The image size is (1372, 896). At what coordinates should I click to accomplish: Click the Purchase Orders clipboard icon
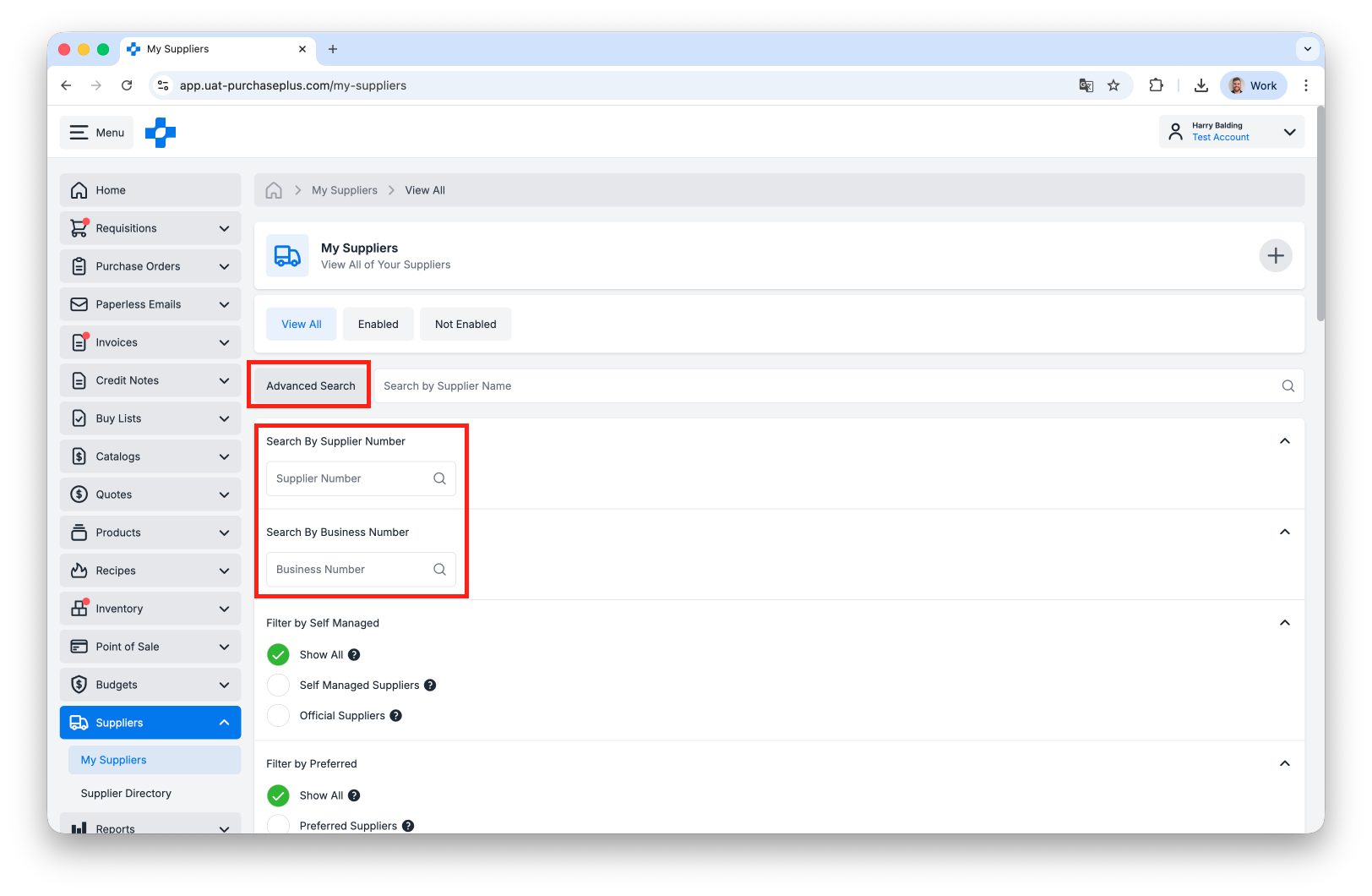pos(79,266)
